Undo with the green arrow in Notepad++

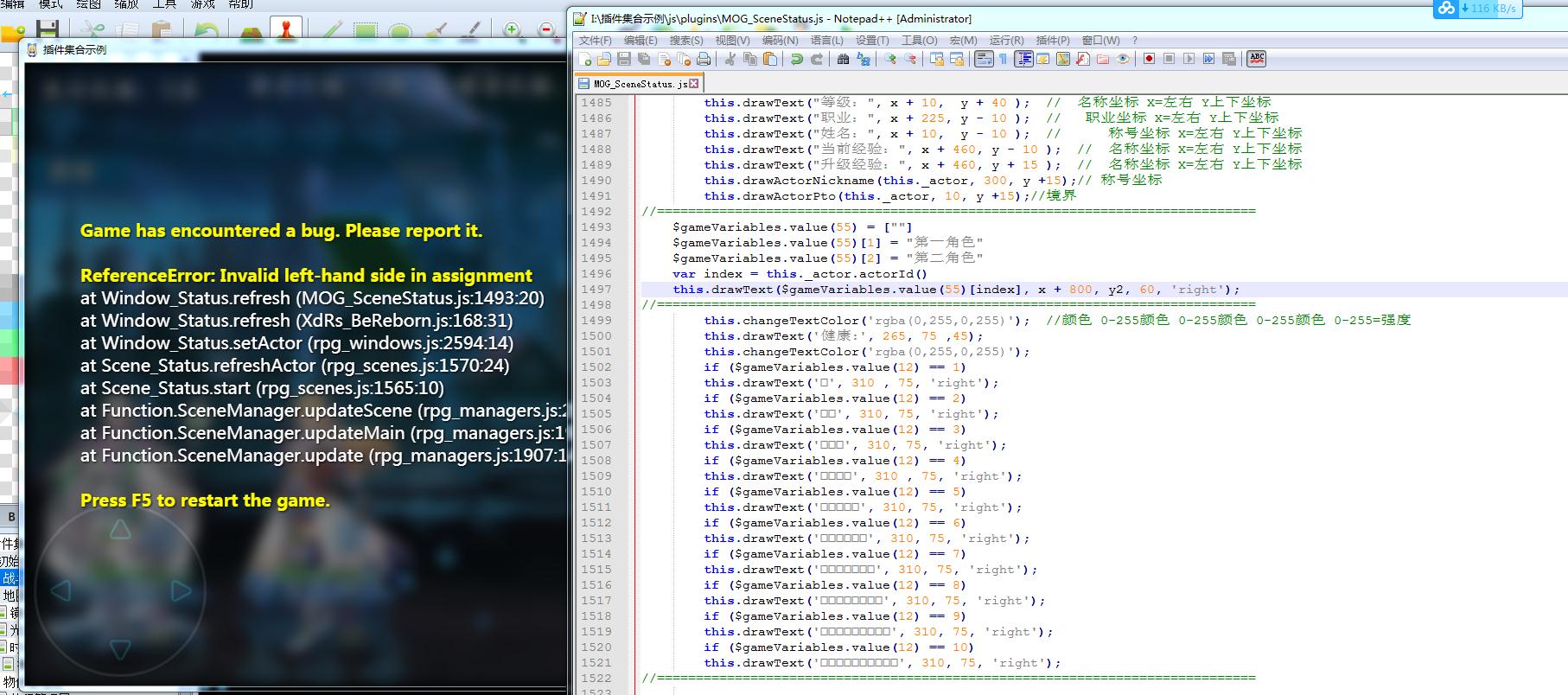coord(797,59)
